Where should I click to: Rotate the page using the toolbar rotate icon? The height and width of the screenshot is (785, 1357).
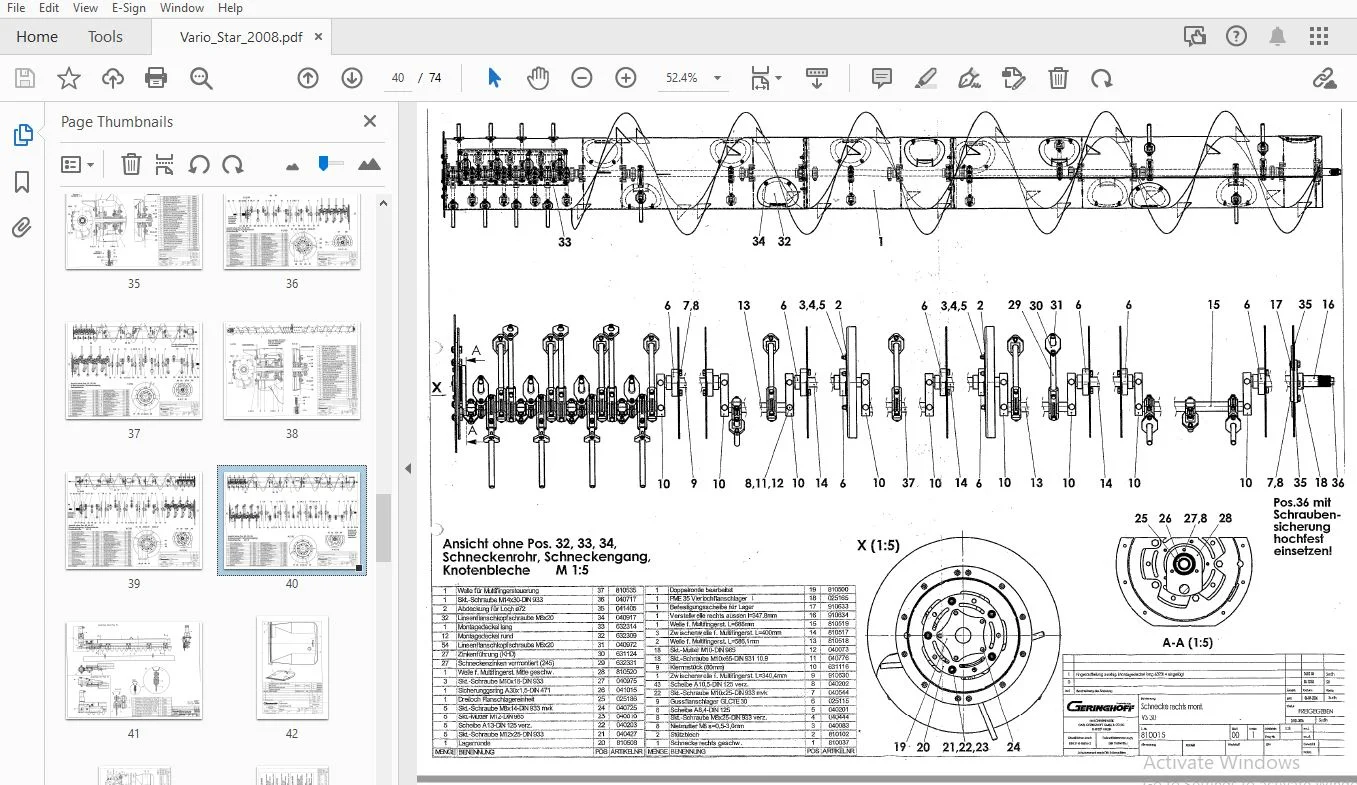coord(1102,78)
